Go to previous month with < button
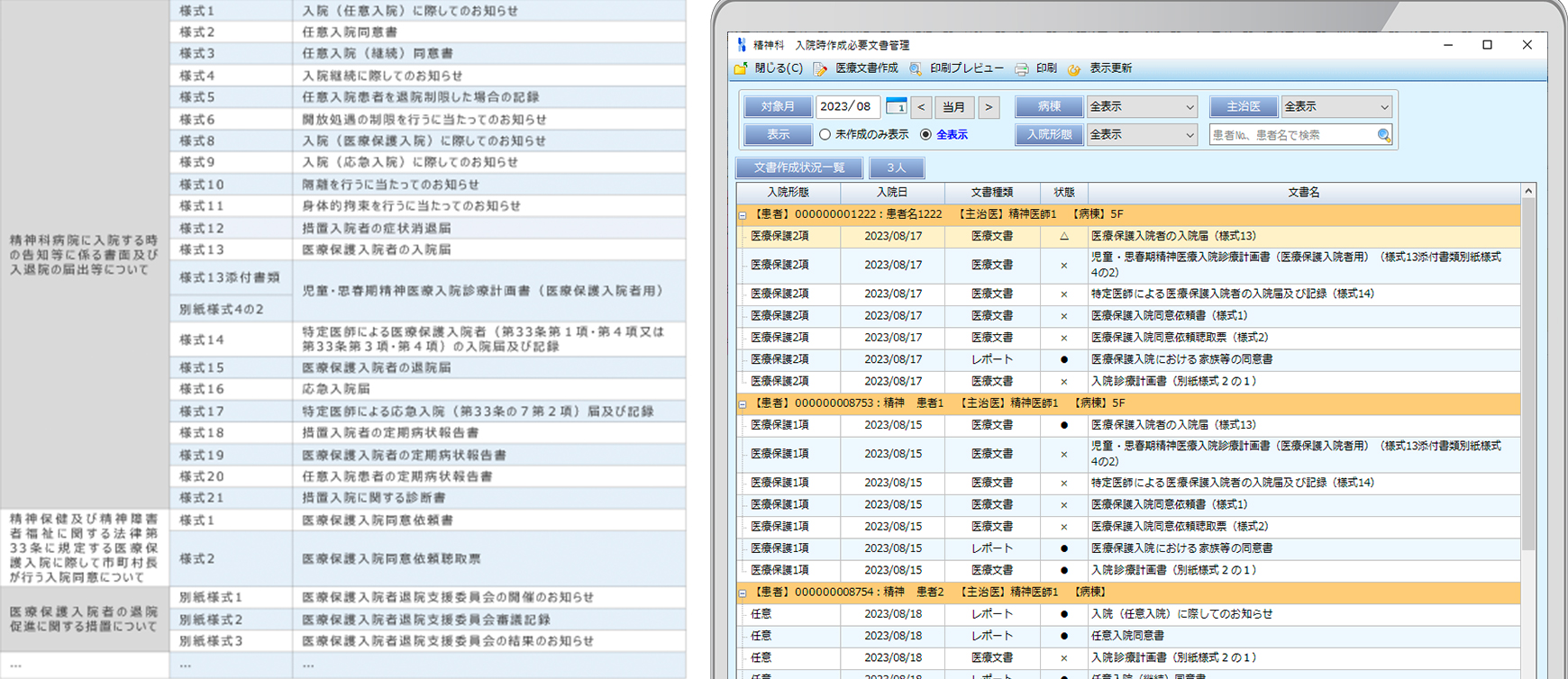The image size is (1568, 679). [921, 106]
